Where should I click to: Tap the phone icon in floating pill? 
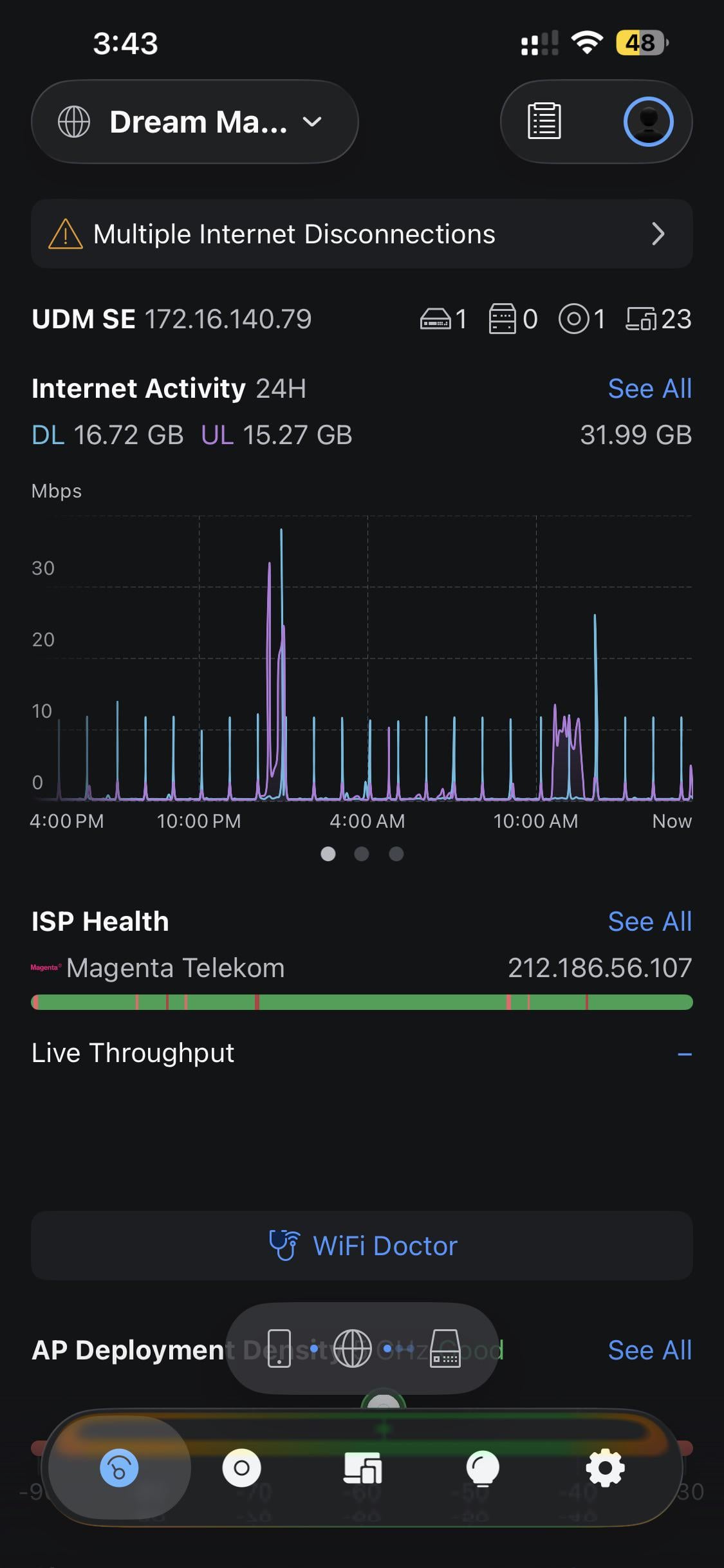tap(279, 1348)
